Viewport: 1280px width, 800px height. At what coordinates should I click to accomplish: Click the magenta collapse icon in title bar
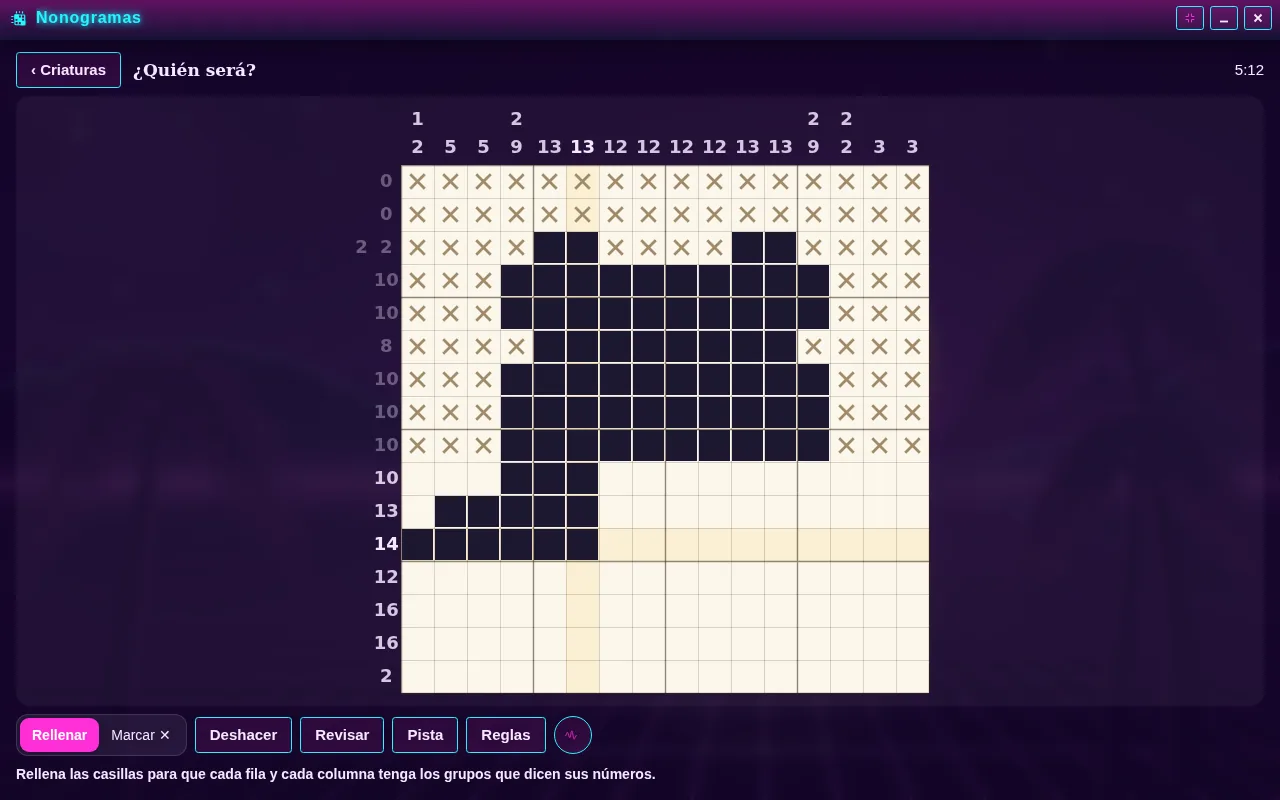(x=1190, y=18)
